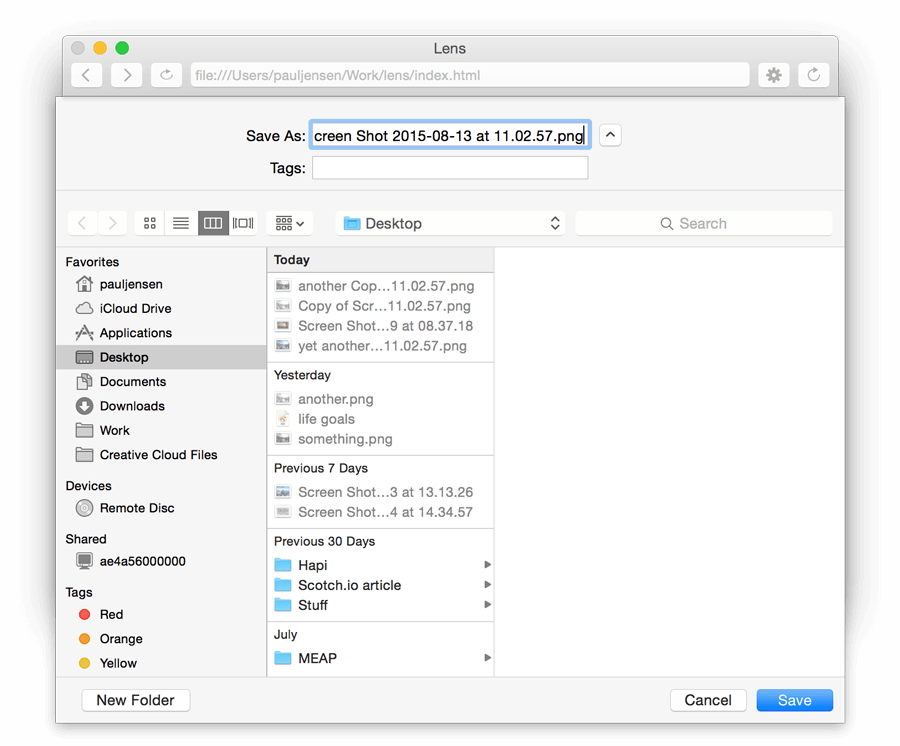The height and width of the screenshot is (746, 900).
Task: Open the Desktop location popup menu
Action: pyautogui.click(x=450, y=223)
